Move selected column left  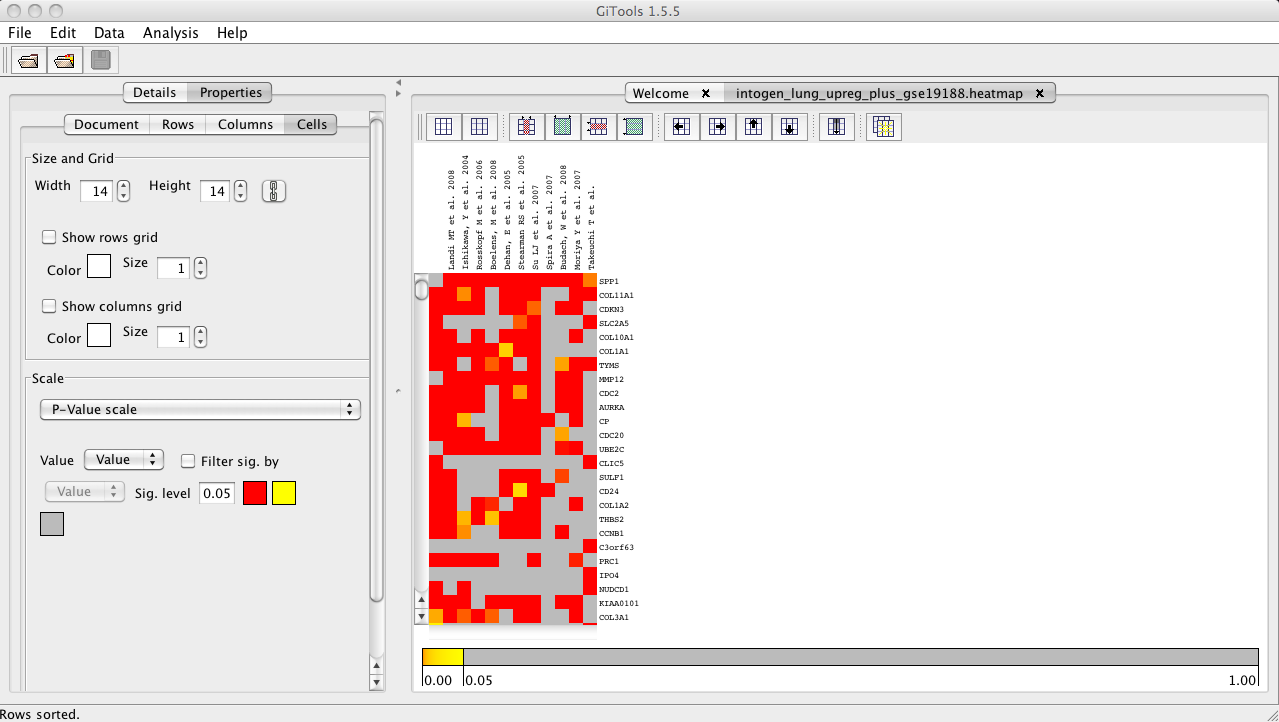coord(682,127)
